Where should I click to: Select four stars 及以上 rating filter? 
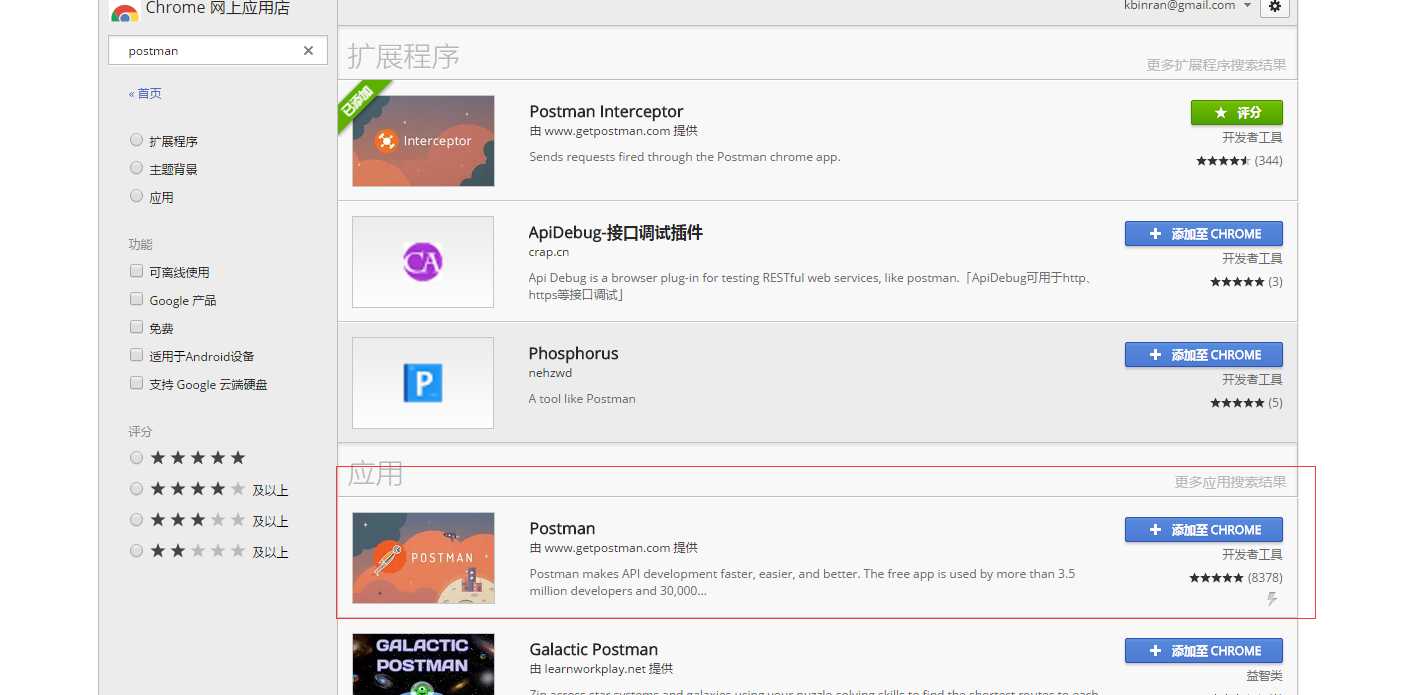click(x=137, y=489)
